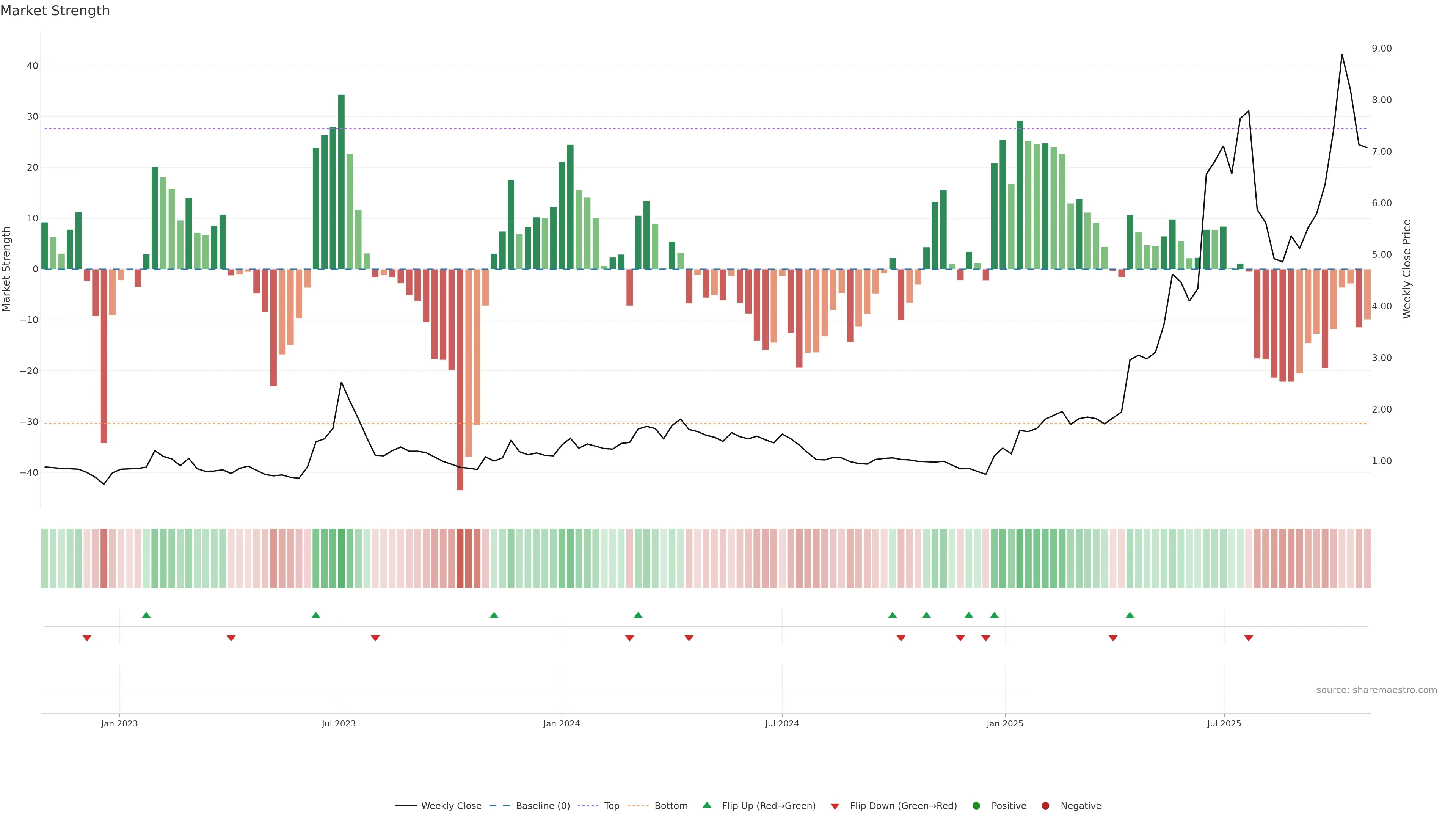The height and width of the screenshot is (819, 1456).
Task: Click the rightmost green flip-up triangle marker
Action: click(1130, 615)
